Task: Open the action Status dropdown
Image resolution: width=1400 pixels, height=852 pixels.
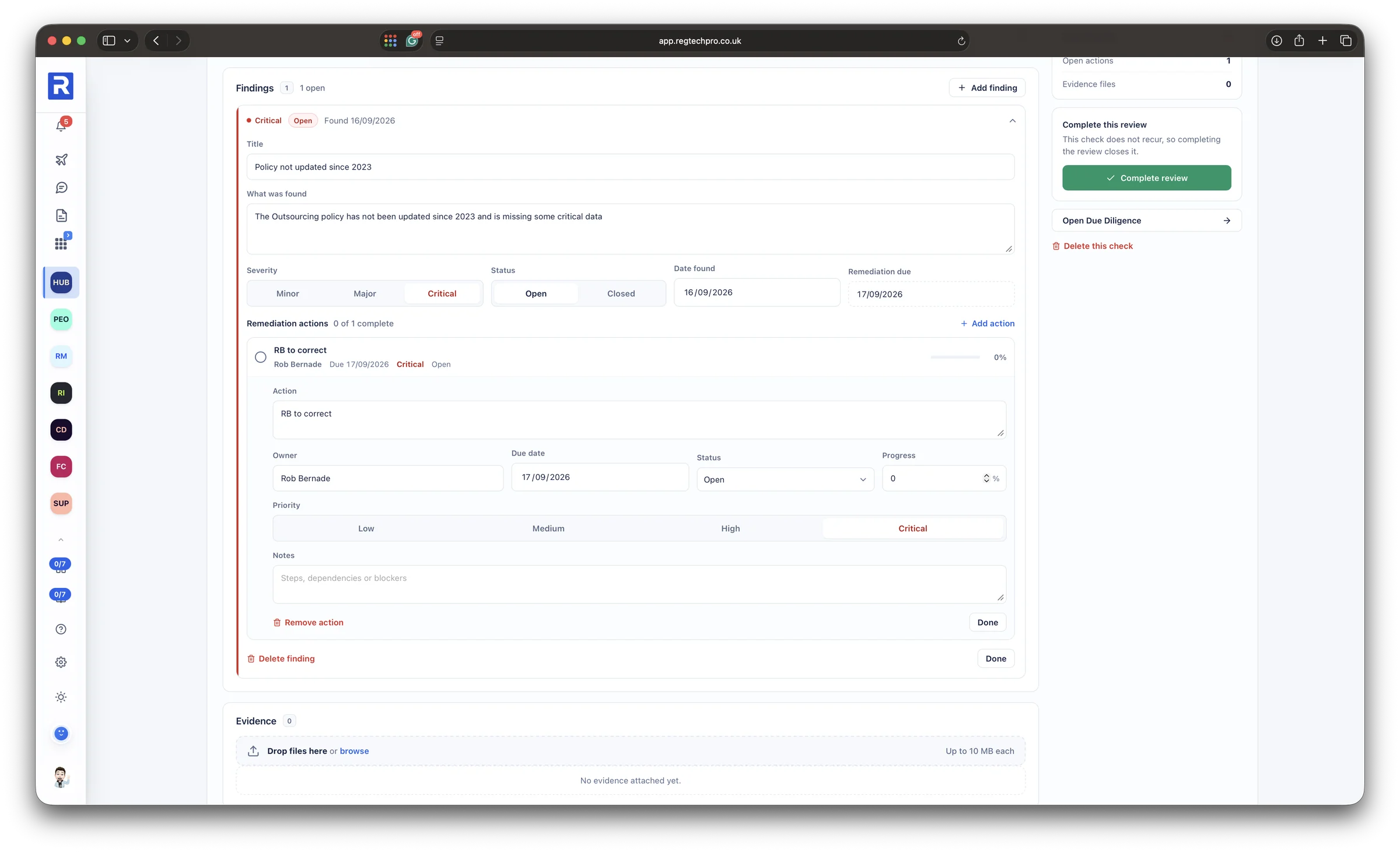Action: 785,479
